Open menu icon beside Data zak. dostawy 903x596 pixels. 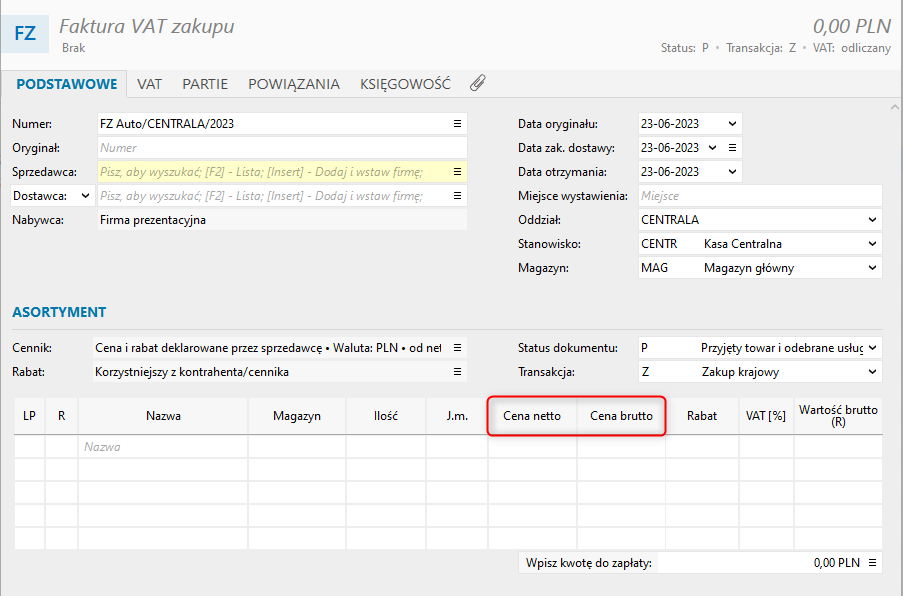point(732,148)
